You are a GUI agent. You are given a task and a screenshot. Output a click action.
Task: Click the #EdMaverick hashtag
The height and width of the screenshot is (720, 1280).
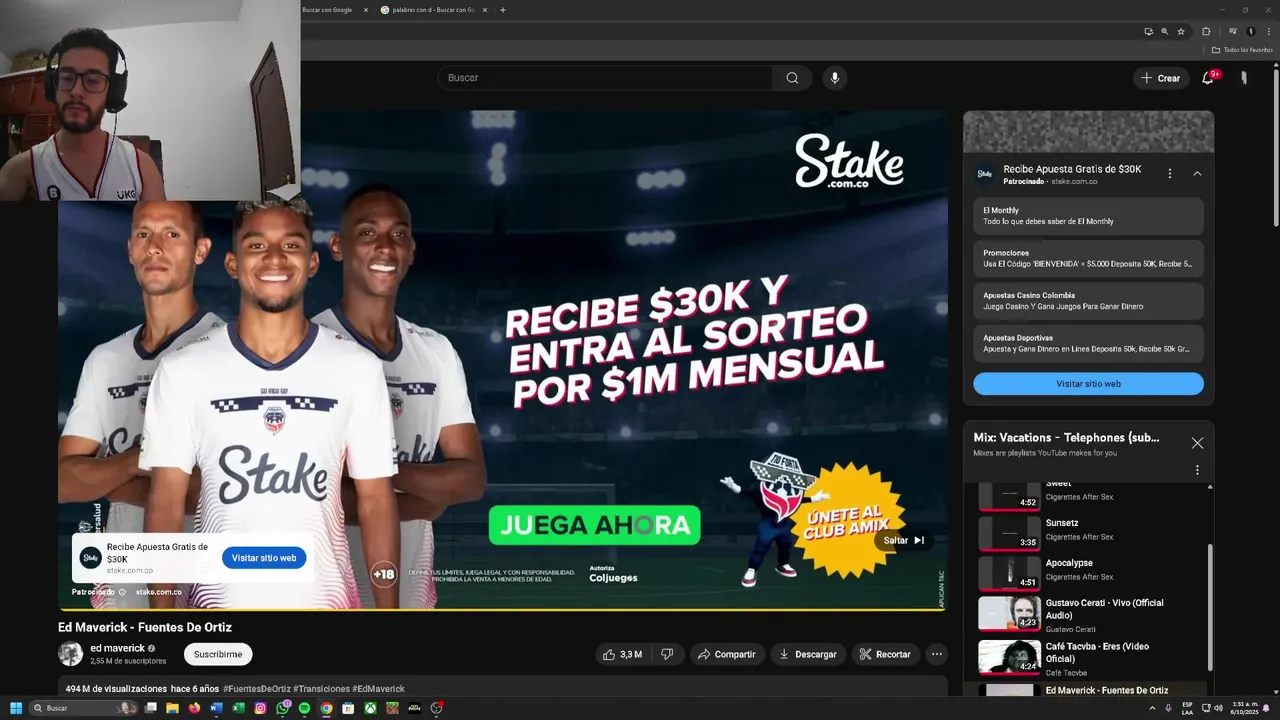coord(378,689)
